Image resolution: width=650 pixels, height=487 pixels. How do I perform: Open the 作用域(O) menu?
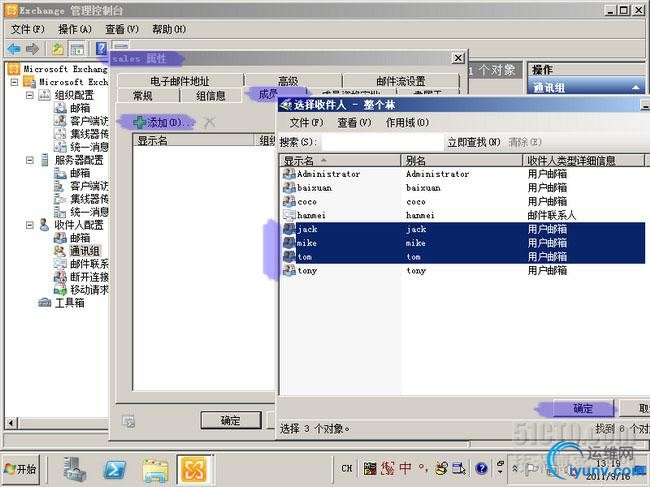(407, 123)
